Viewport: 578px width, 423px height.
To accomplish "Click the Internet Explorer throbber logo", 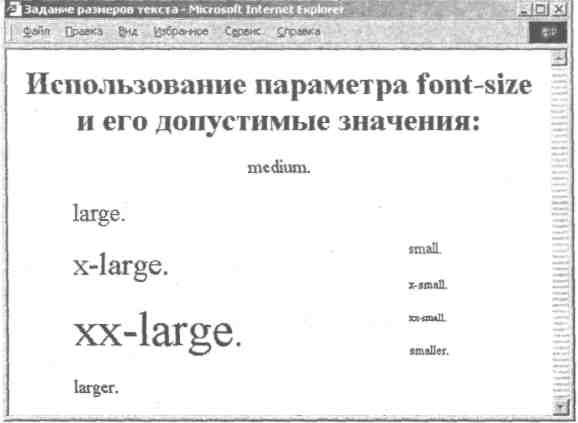I will [x=548, y=32].
